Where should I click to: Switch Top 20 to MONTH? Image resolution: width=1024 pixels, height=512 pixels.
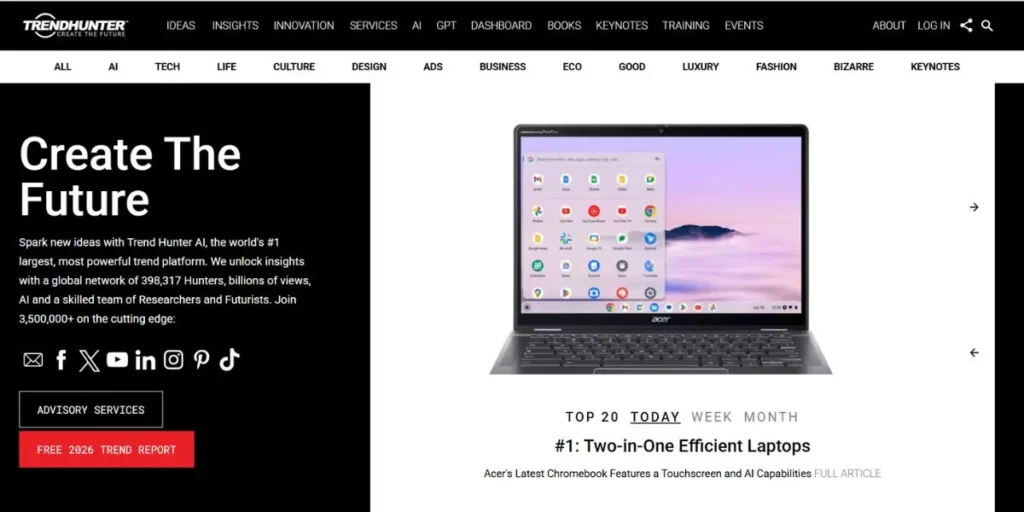coord(771,417)
